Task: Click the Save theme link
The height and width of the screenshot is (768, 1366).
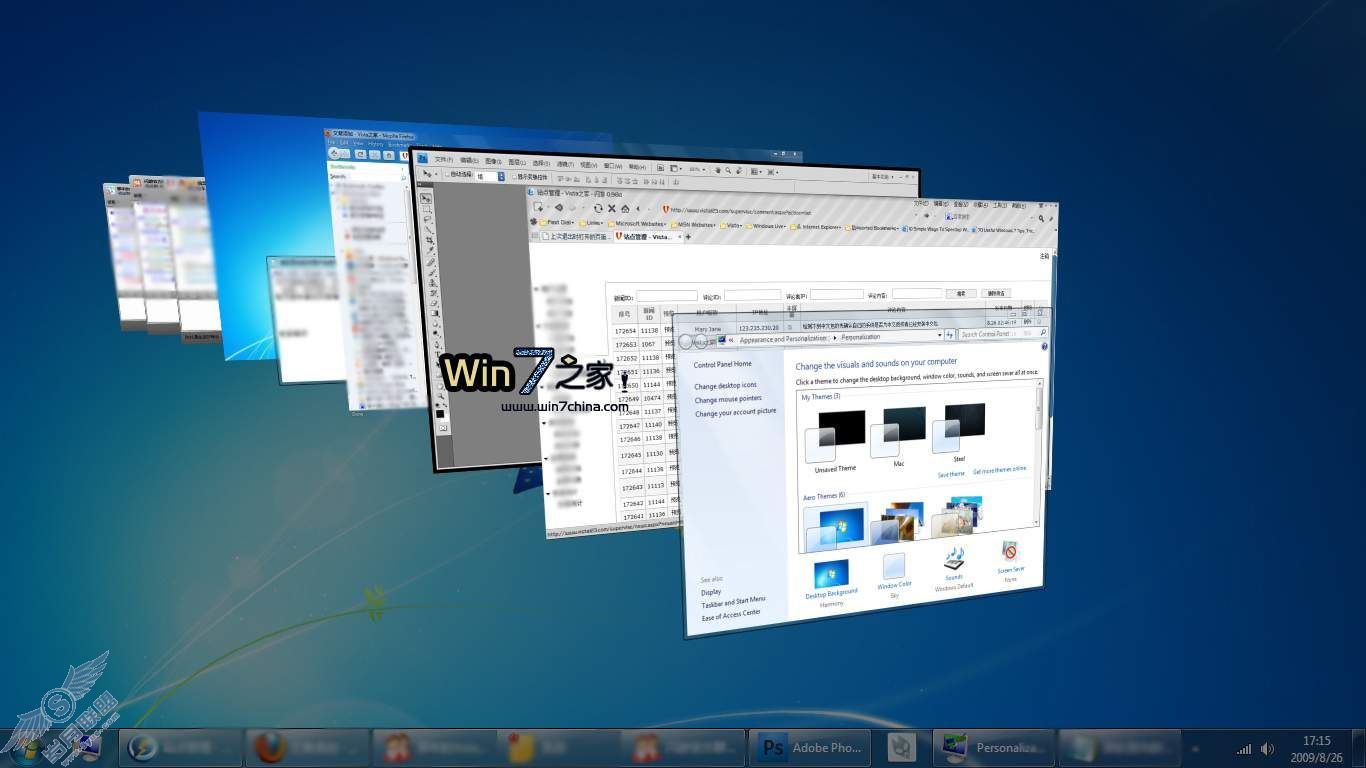Action: click(951, 473)
